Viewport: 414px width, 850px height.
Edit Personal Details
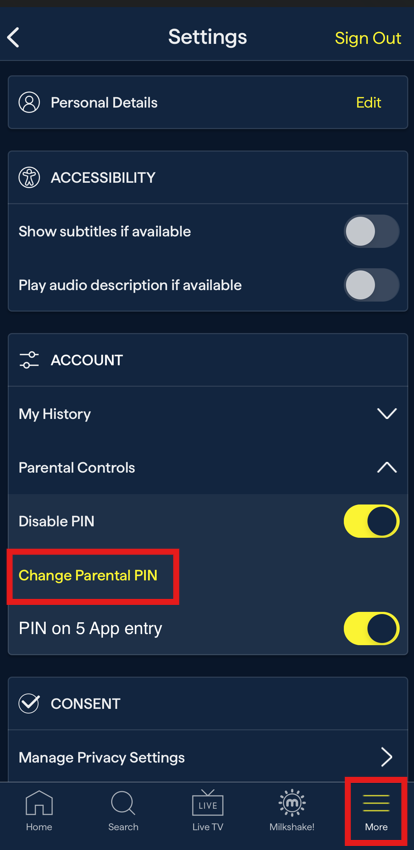(x=368, y=102)
